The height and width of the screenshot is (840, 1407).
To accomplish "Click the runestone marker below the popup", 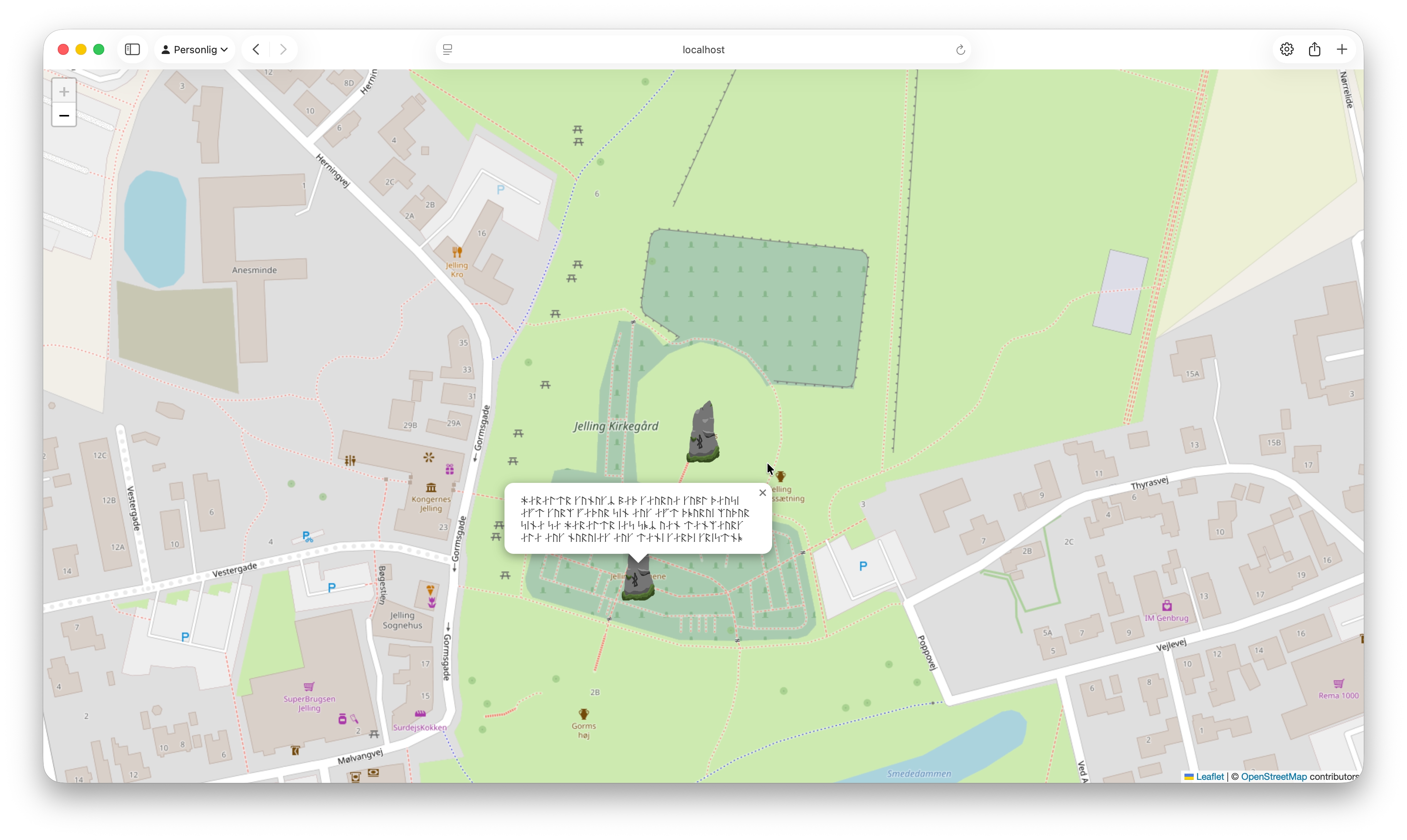I will pos(638,582).
